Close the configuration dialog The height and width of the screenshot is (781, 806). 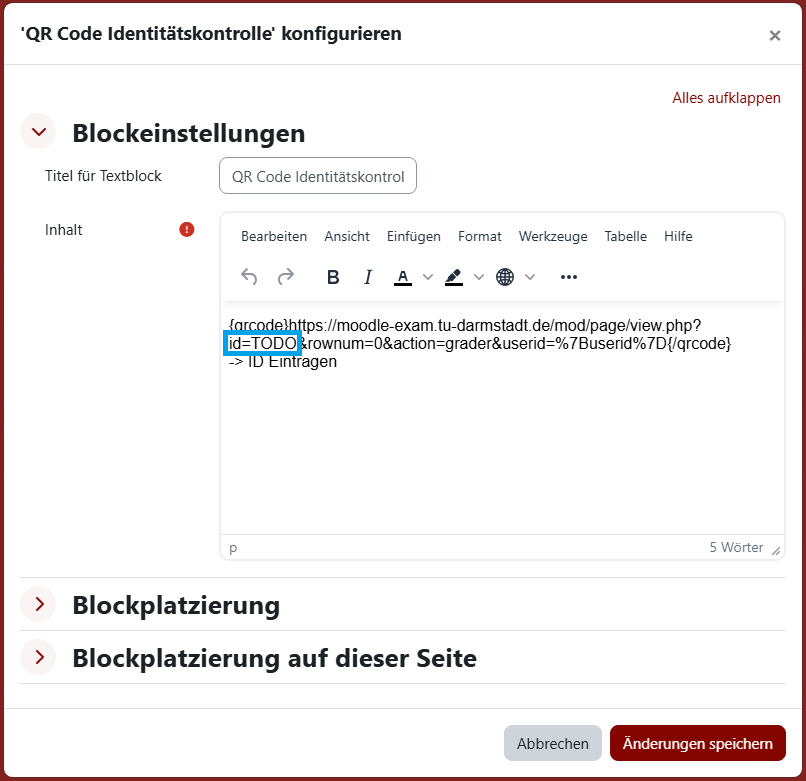pyautogui.click(x=775, y=35)
